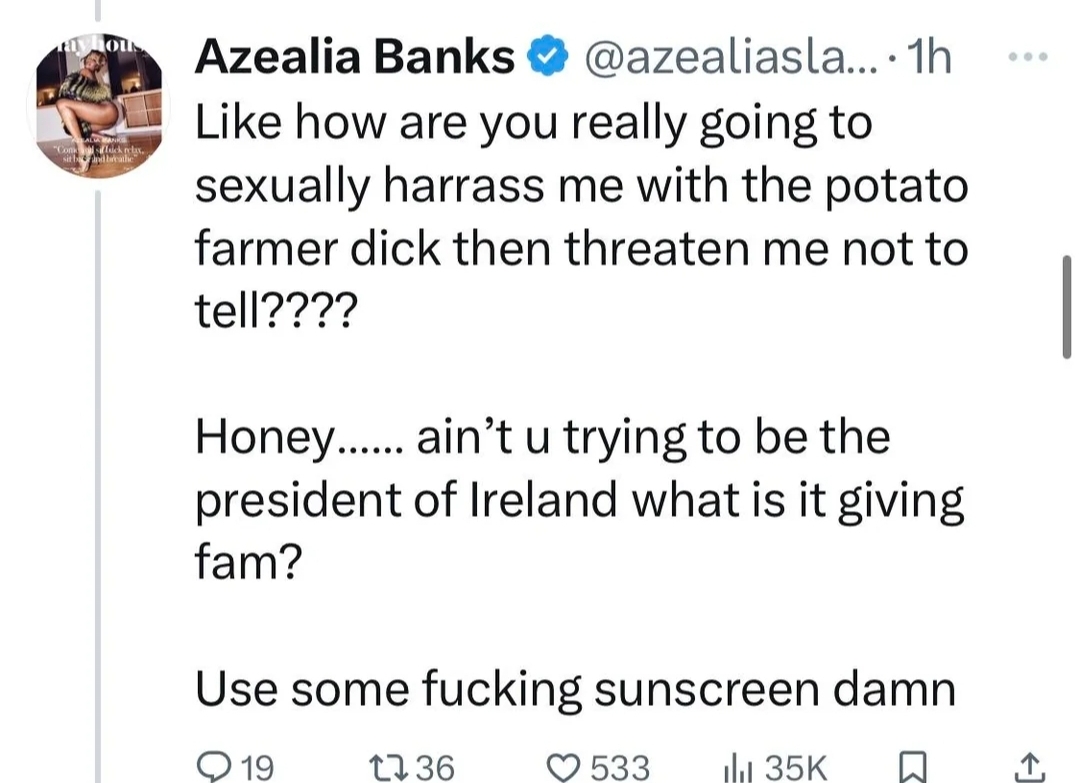This screenshot has height=783, width=1080.
Task: Click the vertical scrollbar thumb
Action: [1067, 306]
